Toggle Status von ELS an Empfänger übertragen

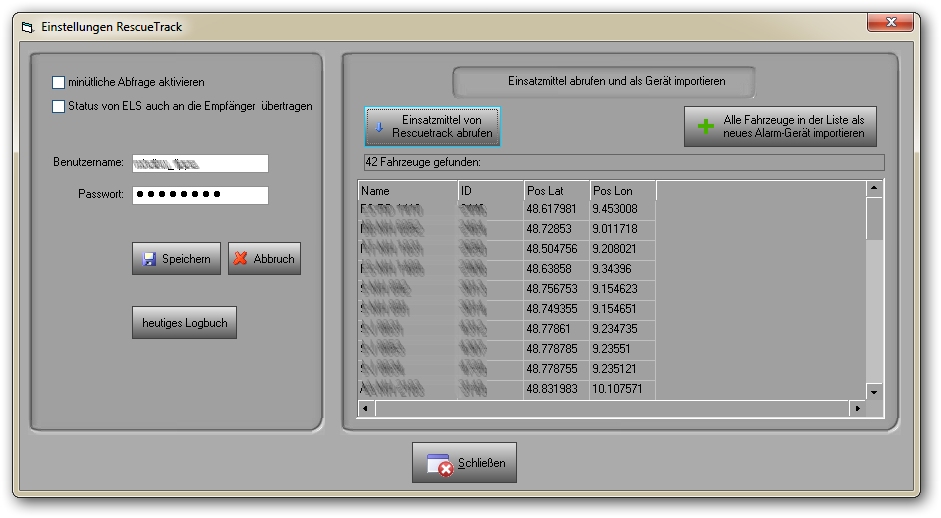click(x=58, y=106)
